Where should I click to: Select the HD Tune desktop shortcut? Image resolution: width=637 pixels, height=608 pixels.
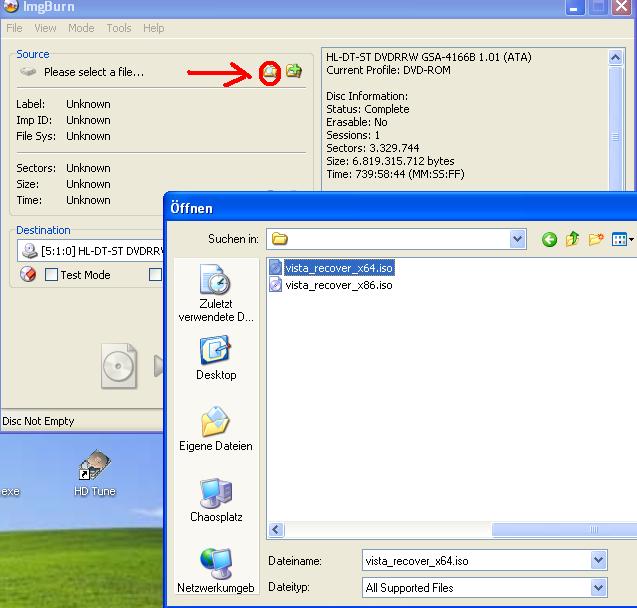(x=95, y=473)
